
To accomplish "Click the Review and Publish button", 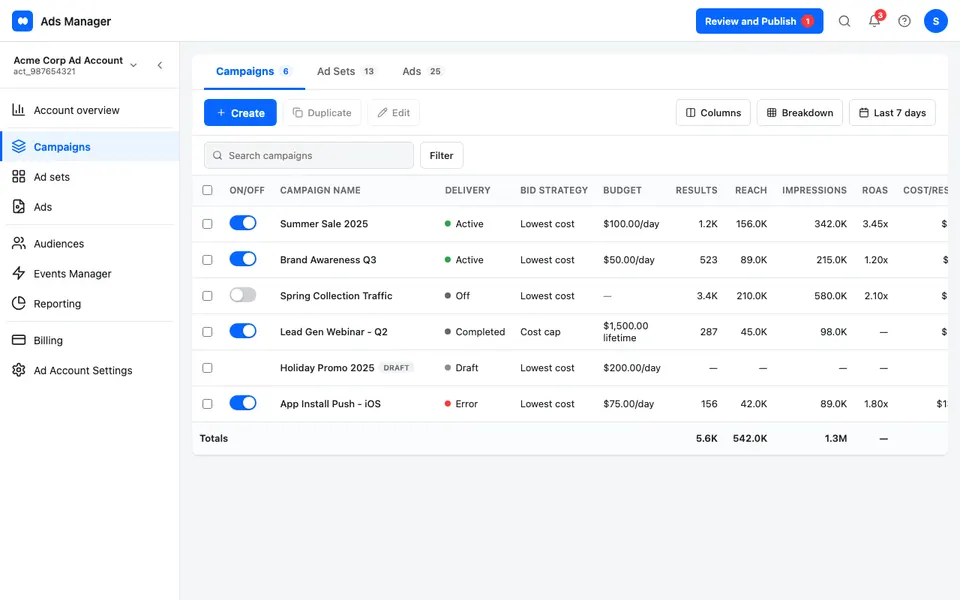I will point(759,21).
